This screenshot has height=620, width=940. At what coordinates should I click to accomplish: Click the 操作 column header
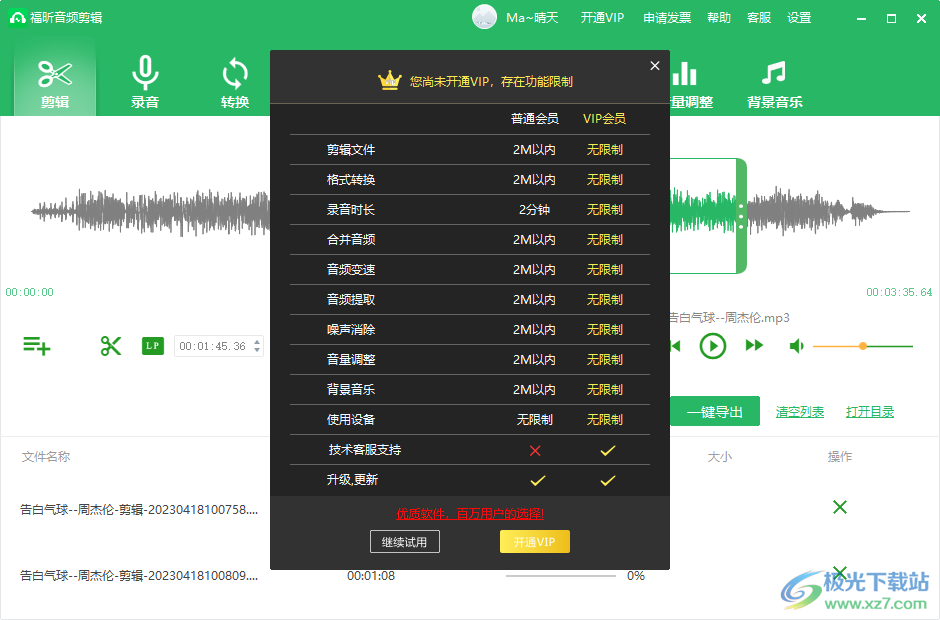tap(839, 457)
